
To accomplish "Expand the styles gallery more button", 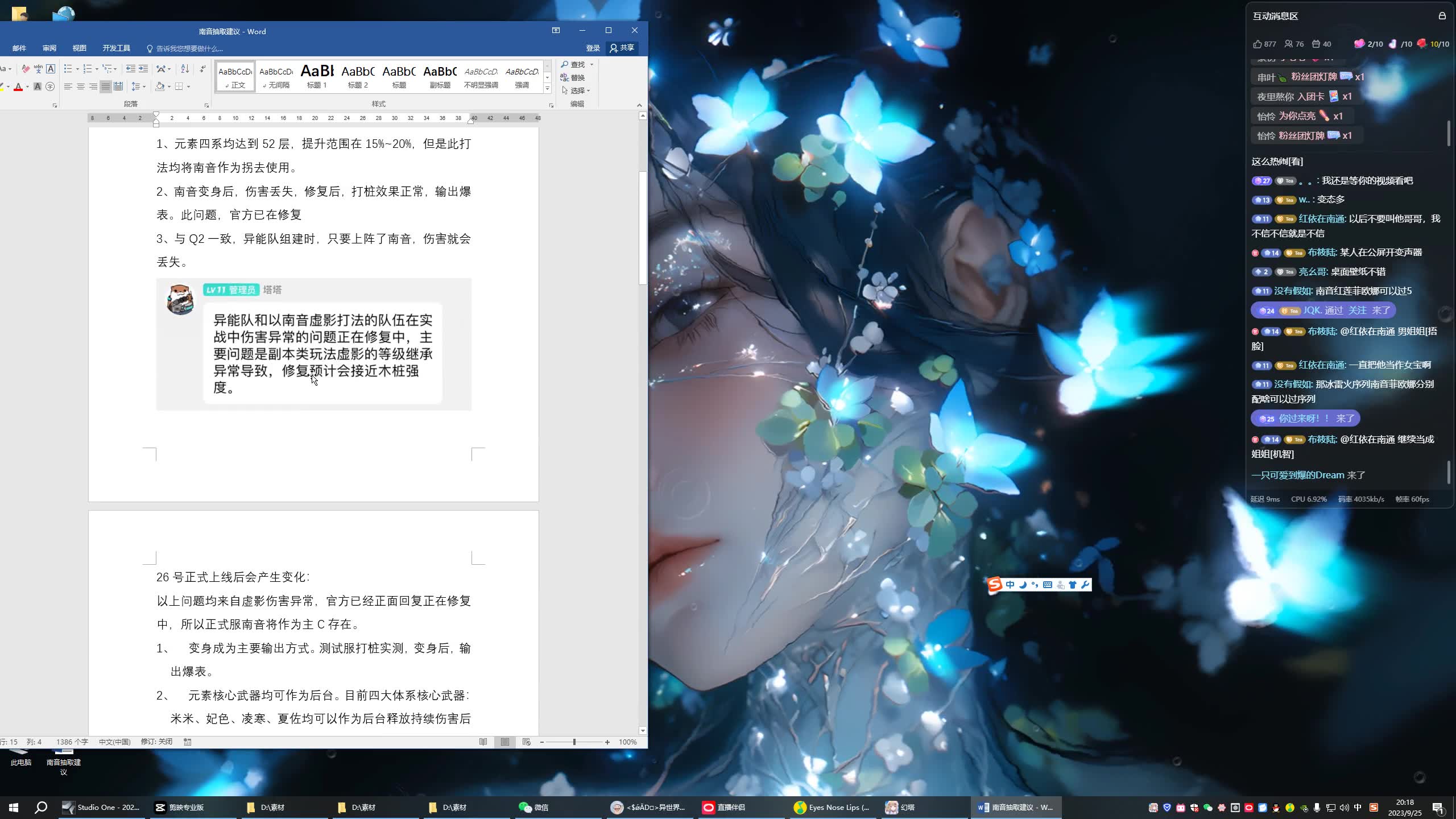I will tap(548, 89).
